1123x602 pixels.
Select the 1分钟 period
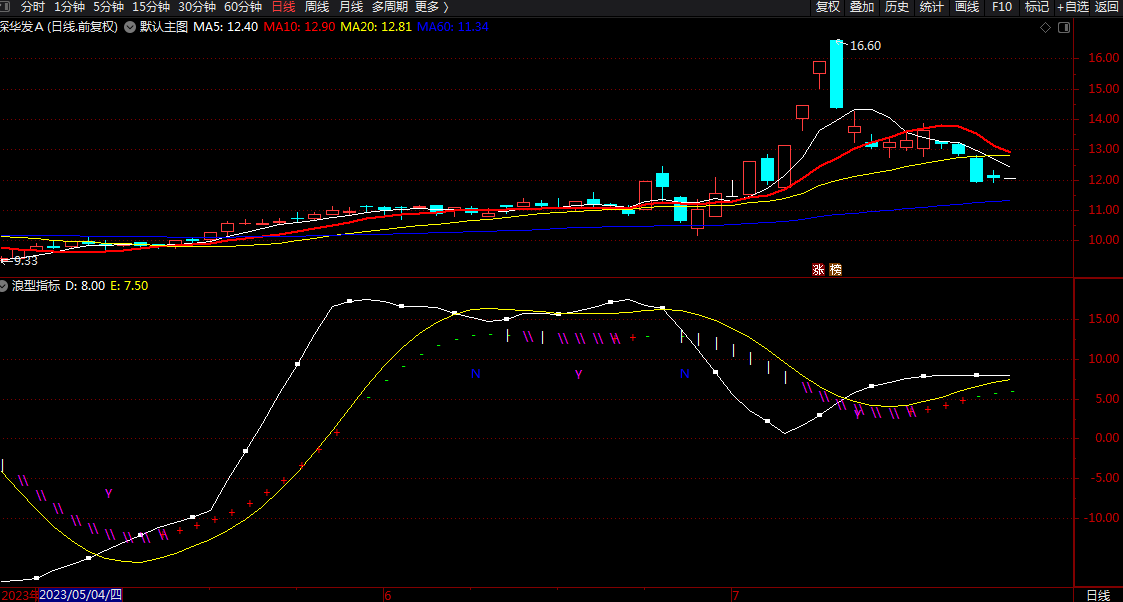pyautogui.click(x=69, y=7)
